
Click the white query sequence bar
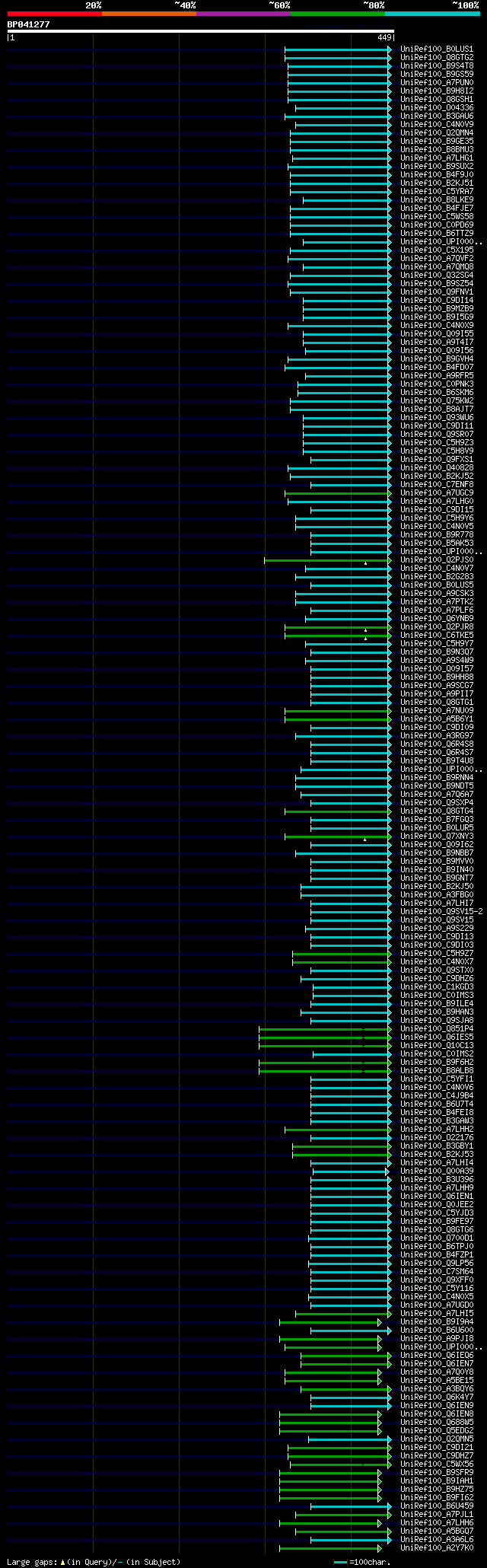click(200, 31)
